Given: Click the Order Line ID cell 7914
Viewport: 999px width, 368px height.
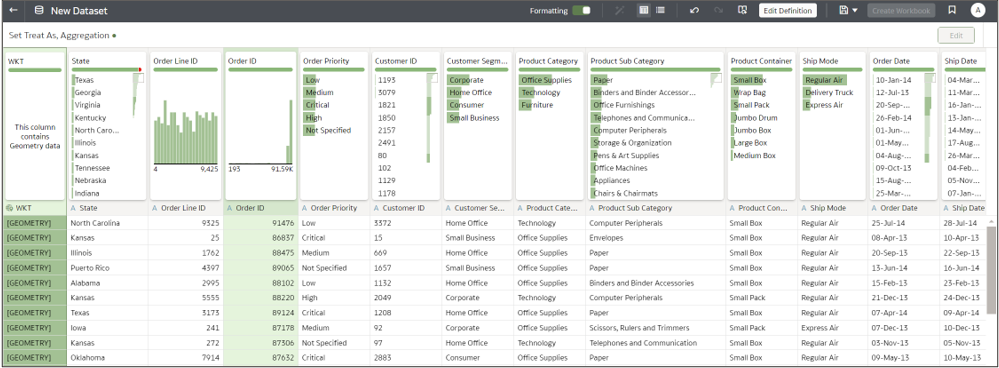Looking at the screenshot, I should pos(186,358).
